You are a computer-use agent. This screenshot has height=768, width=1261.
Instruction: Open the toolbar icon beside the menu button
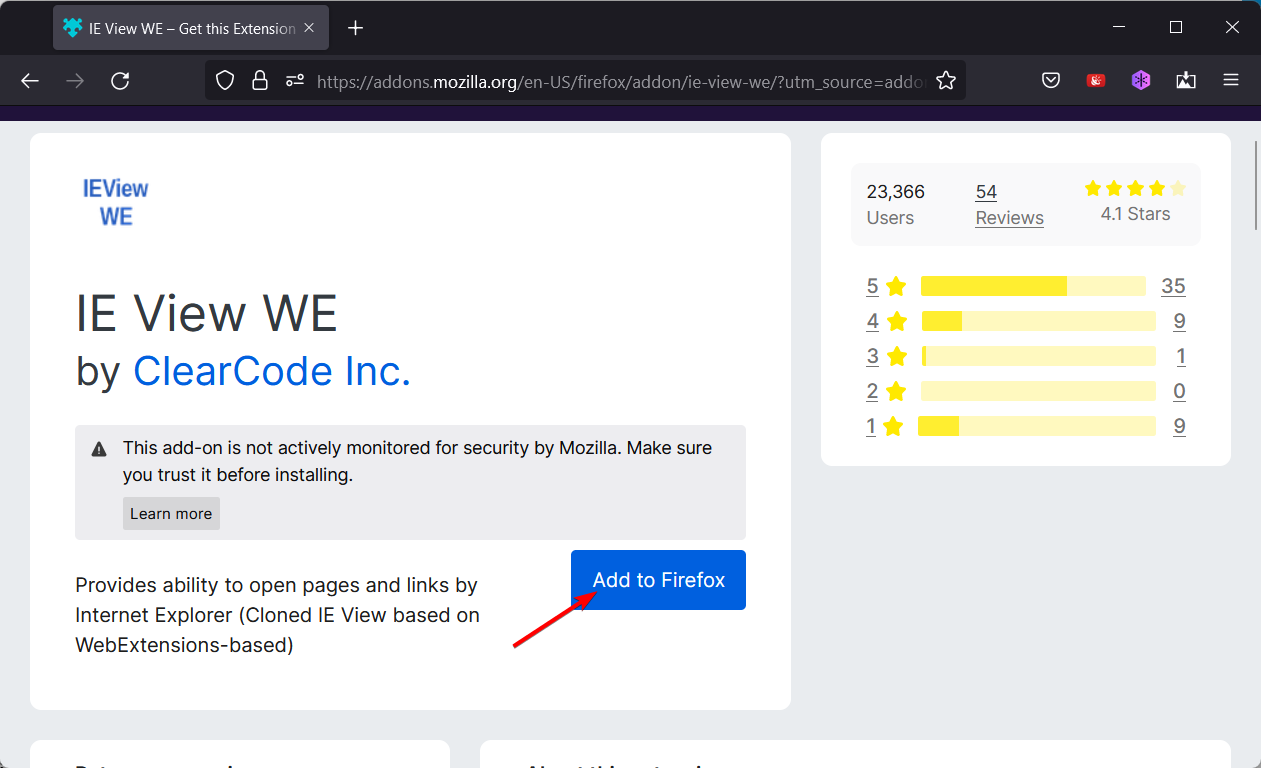[1186, 81]
